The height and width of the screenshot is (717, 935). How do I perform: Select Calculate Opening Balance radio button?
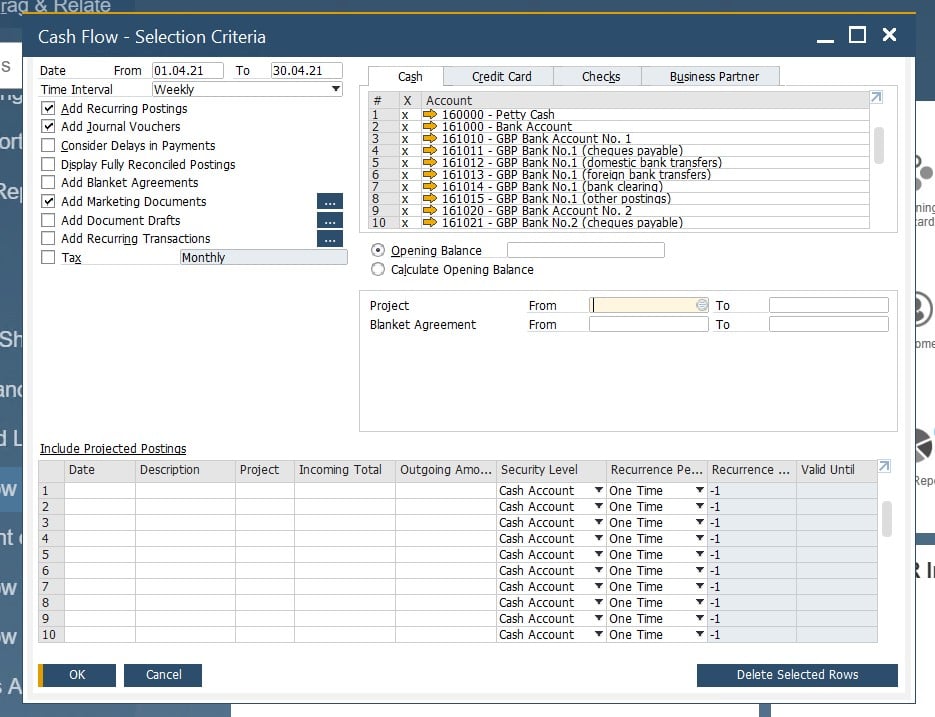tap(378, 269)
